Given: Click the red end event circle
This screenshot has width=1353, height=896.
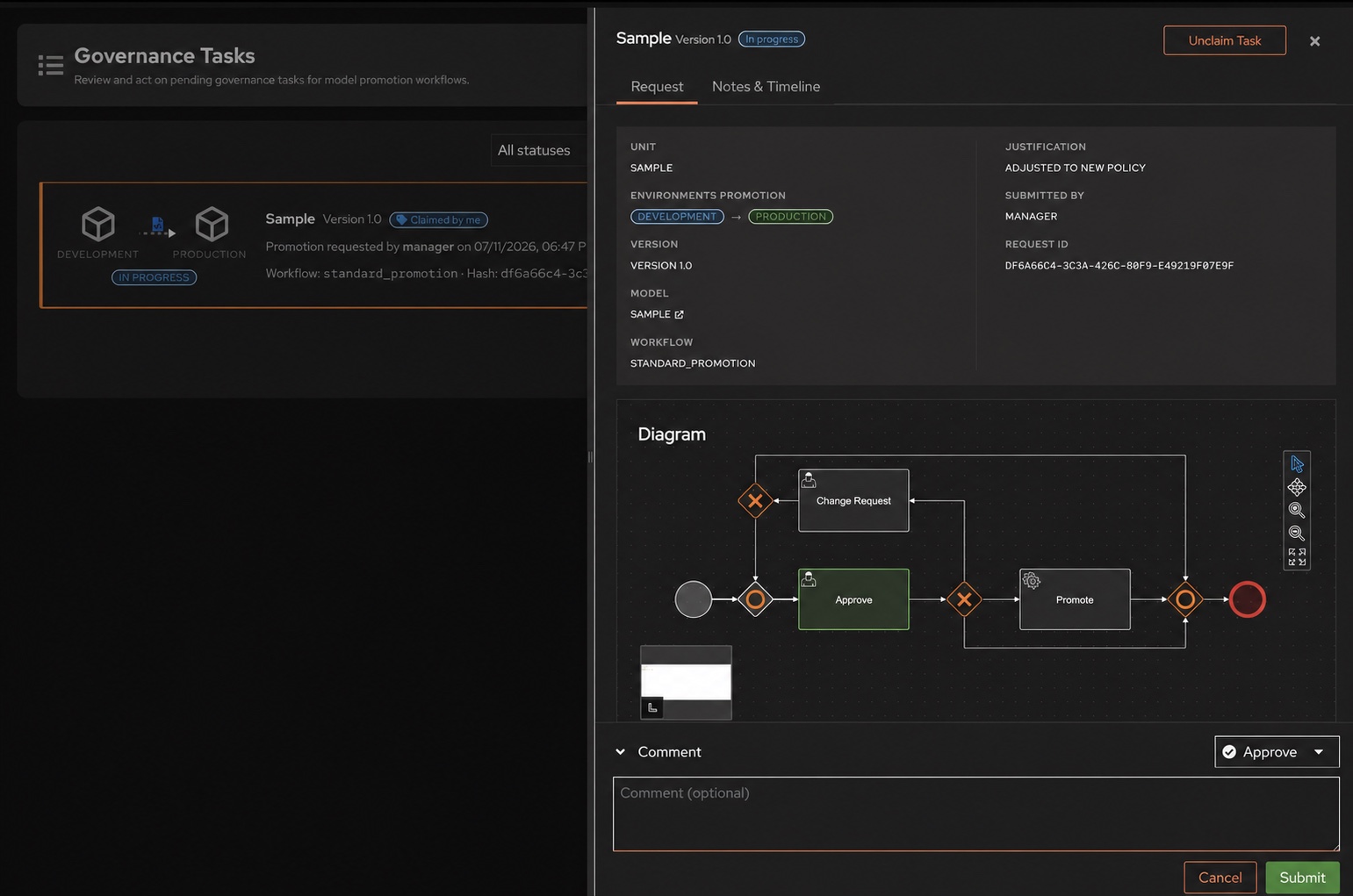Looking at the screenshot, I should click(x=1247, y=599).
